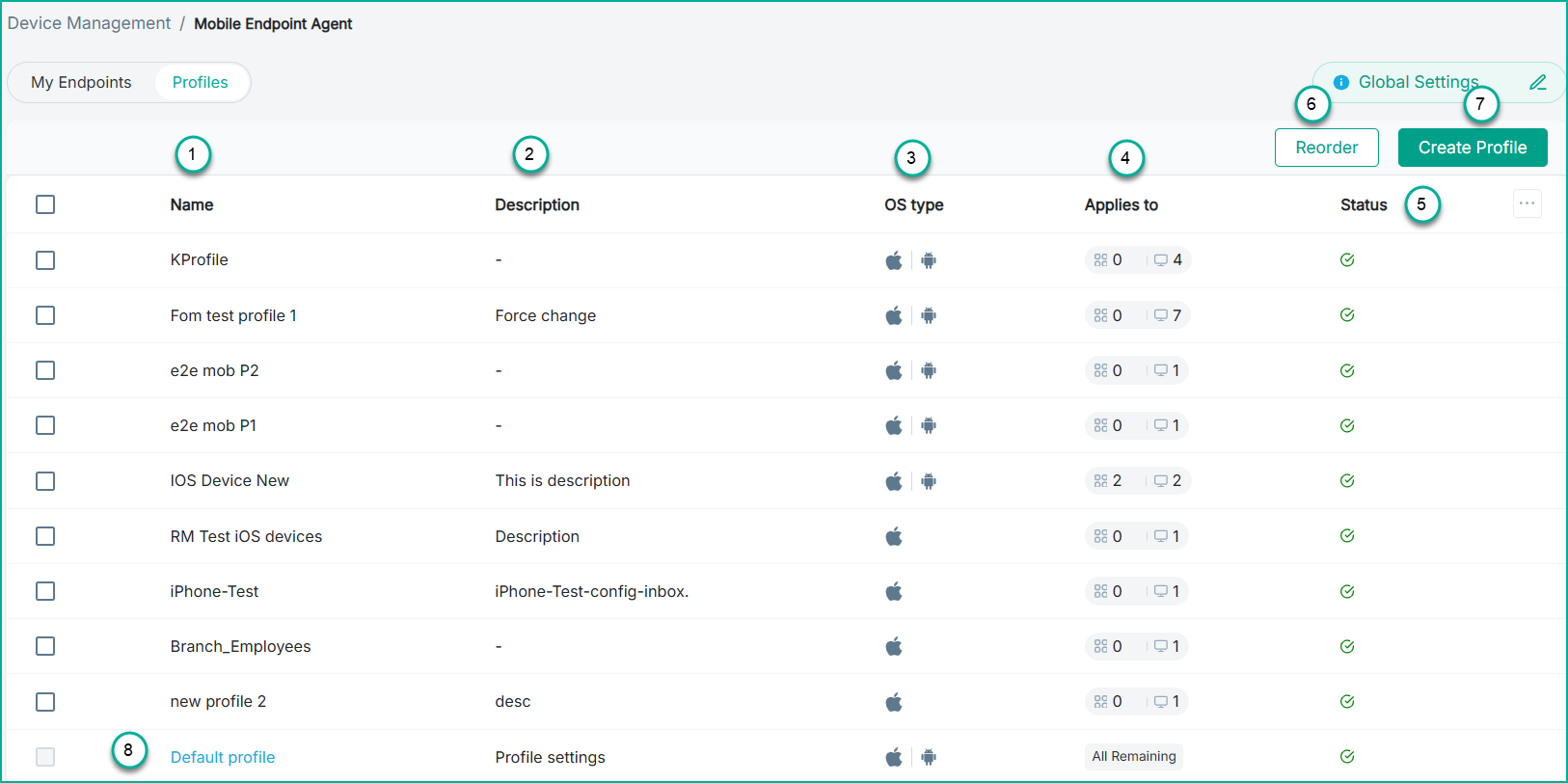Click the device count icon for KProfile
The image size is (1568, 783).
click(x=1161, y=260)
